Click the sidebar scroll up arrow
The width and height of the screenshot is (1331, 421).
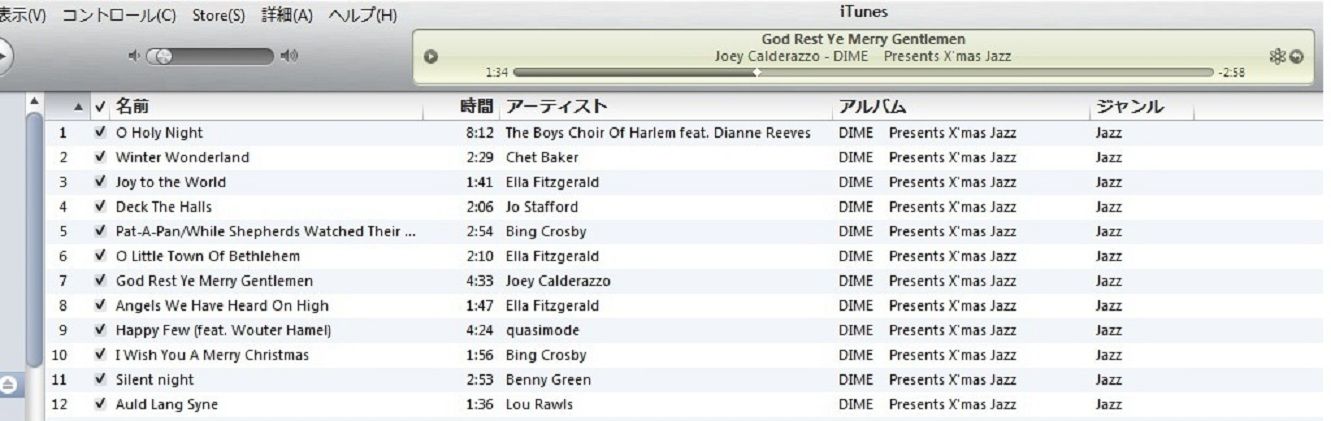pyautogui.click(x=34, y=101)
